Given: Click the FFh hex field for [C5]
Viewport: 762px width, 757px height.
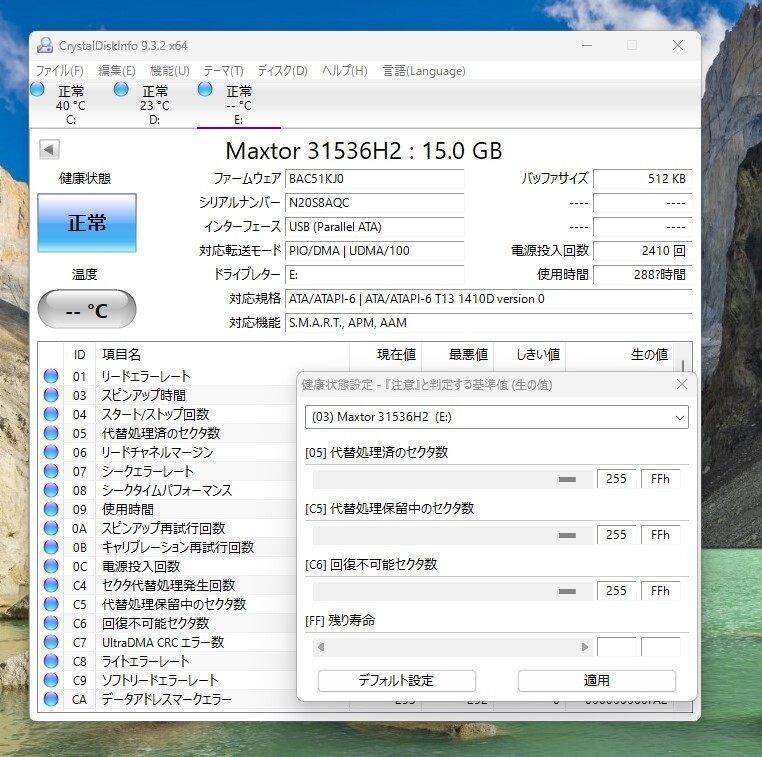Looking at the screenshot, I should (x=660, y=535).
